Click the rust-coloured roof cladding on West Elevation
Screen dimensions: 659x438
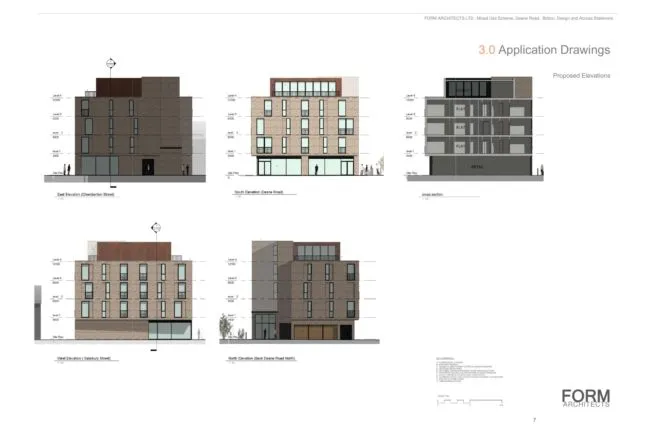click(134, 251)
